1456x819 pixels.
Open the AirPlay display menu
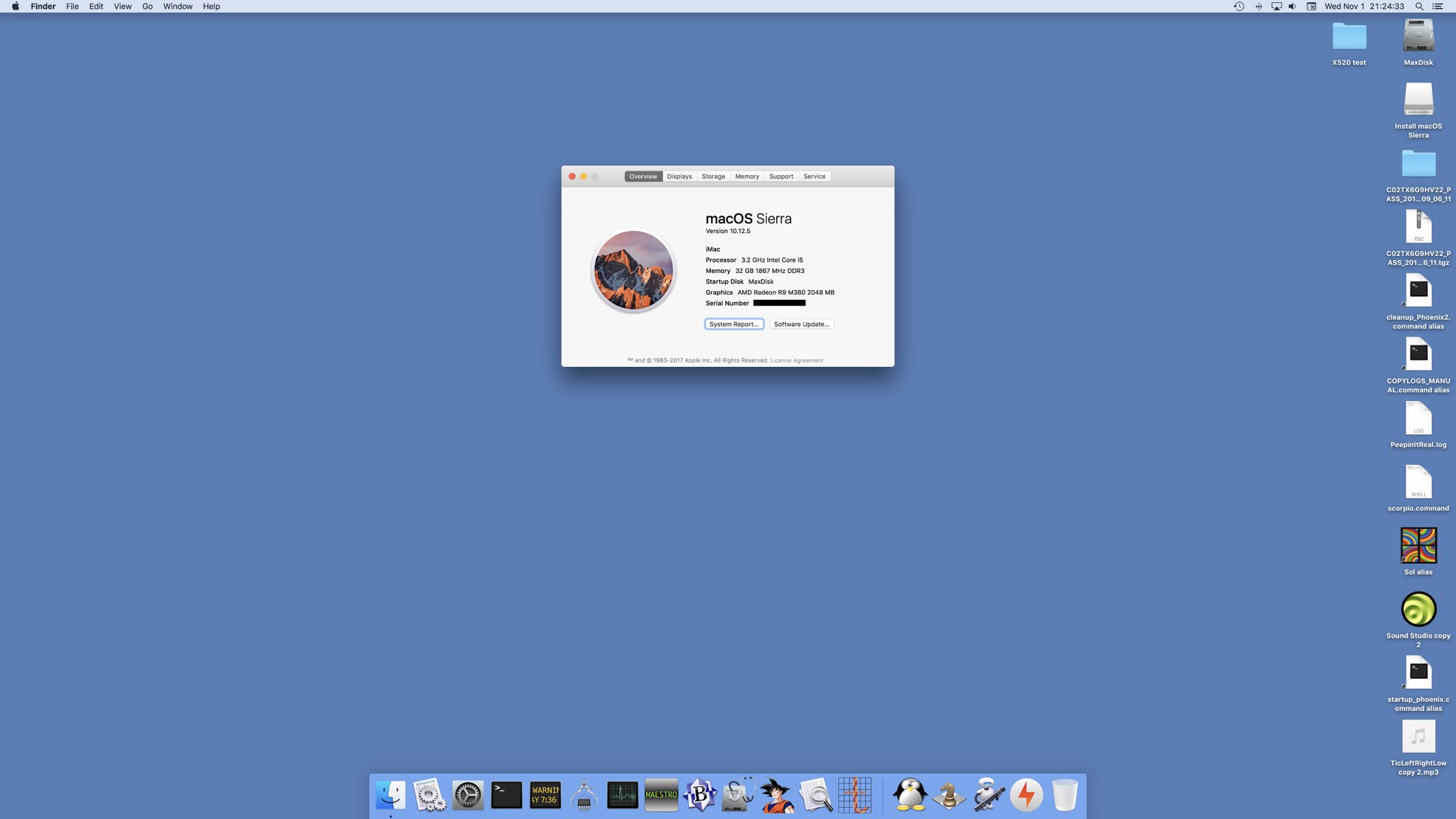1276,6
